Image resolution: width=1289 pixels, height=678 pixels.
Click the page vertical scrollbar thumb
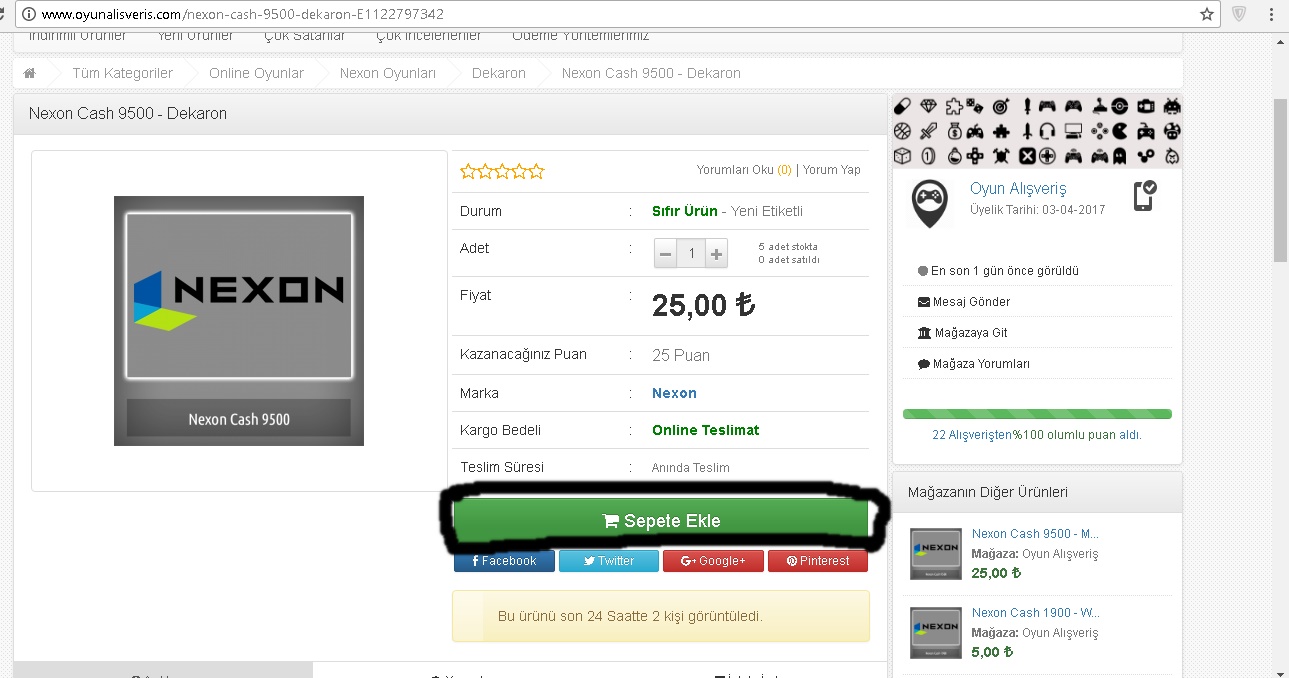click(x=1280, y=180)
